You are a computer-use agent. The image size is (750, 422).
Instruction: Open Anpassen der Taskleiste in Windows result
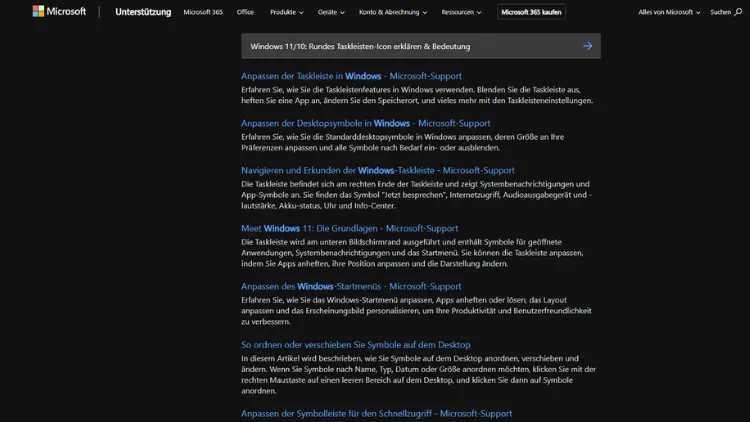click(351, 76)
